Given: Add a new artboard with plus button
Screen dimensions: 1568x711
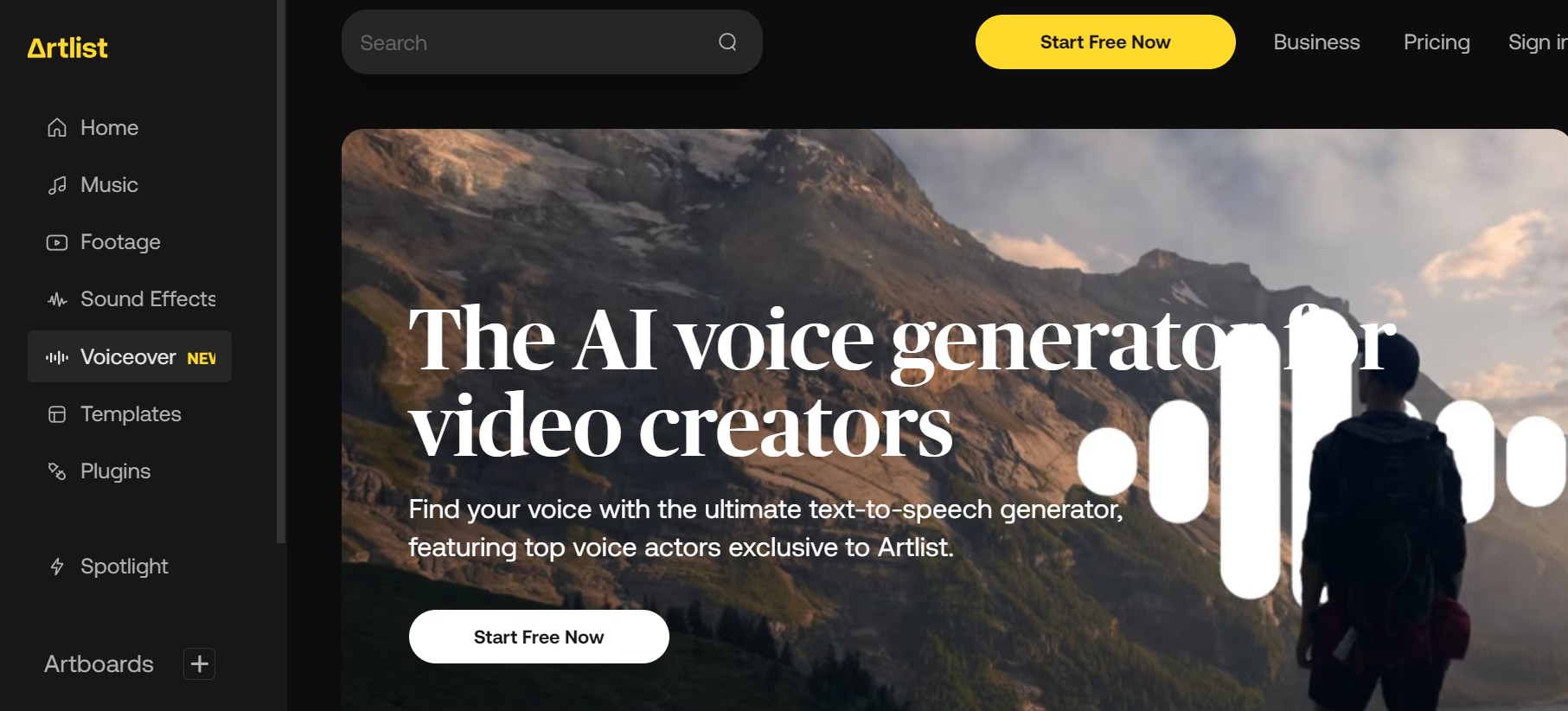Looking at the screenshot, I should tap(200, 663).
